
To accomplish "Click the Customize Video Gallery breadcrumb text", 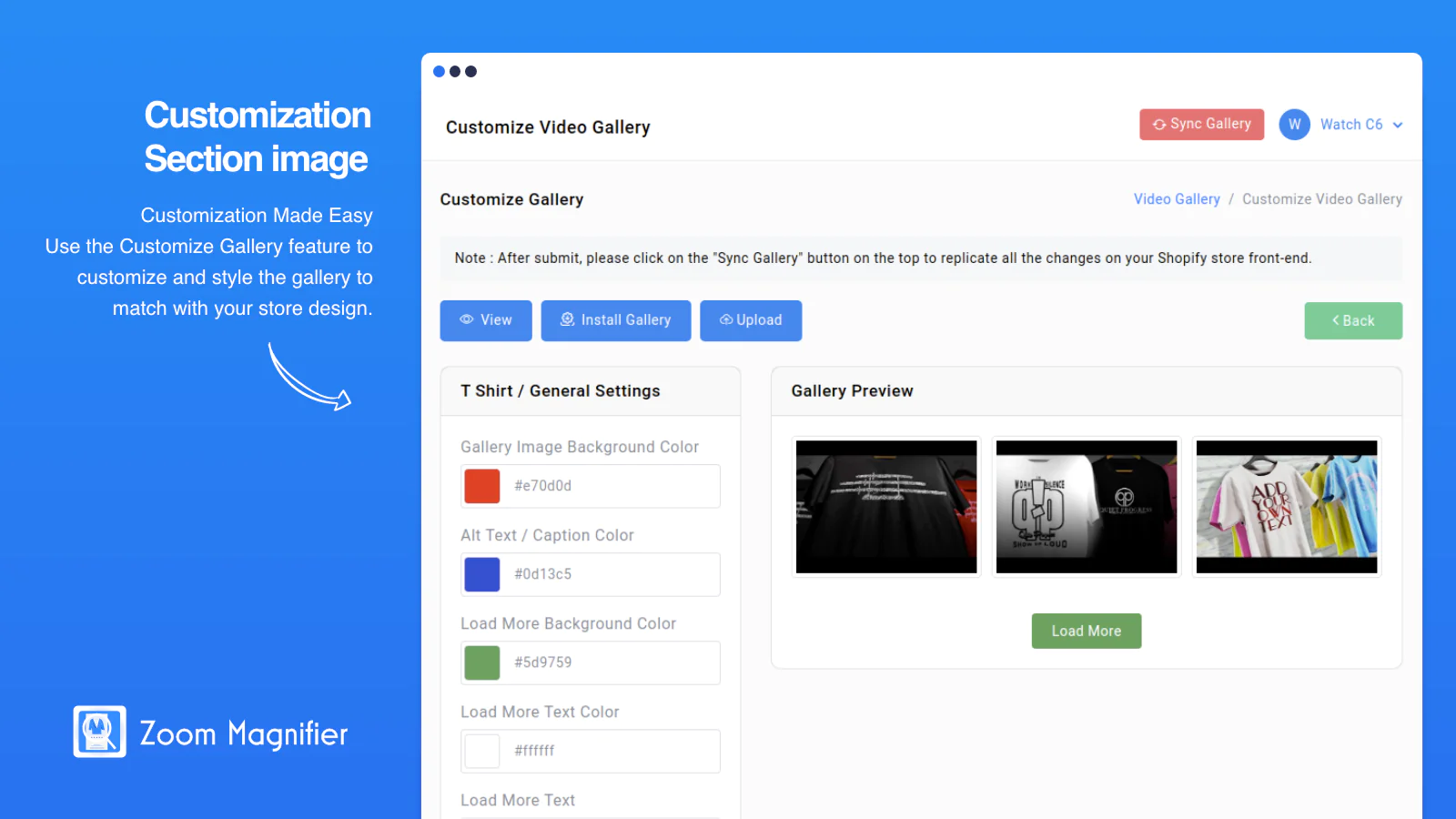I will (1322, 199).
